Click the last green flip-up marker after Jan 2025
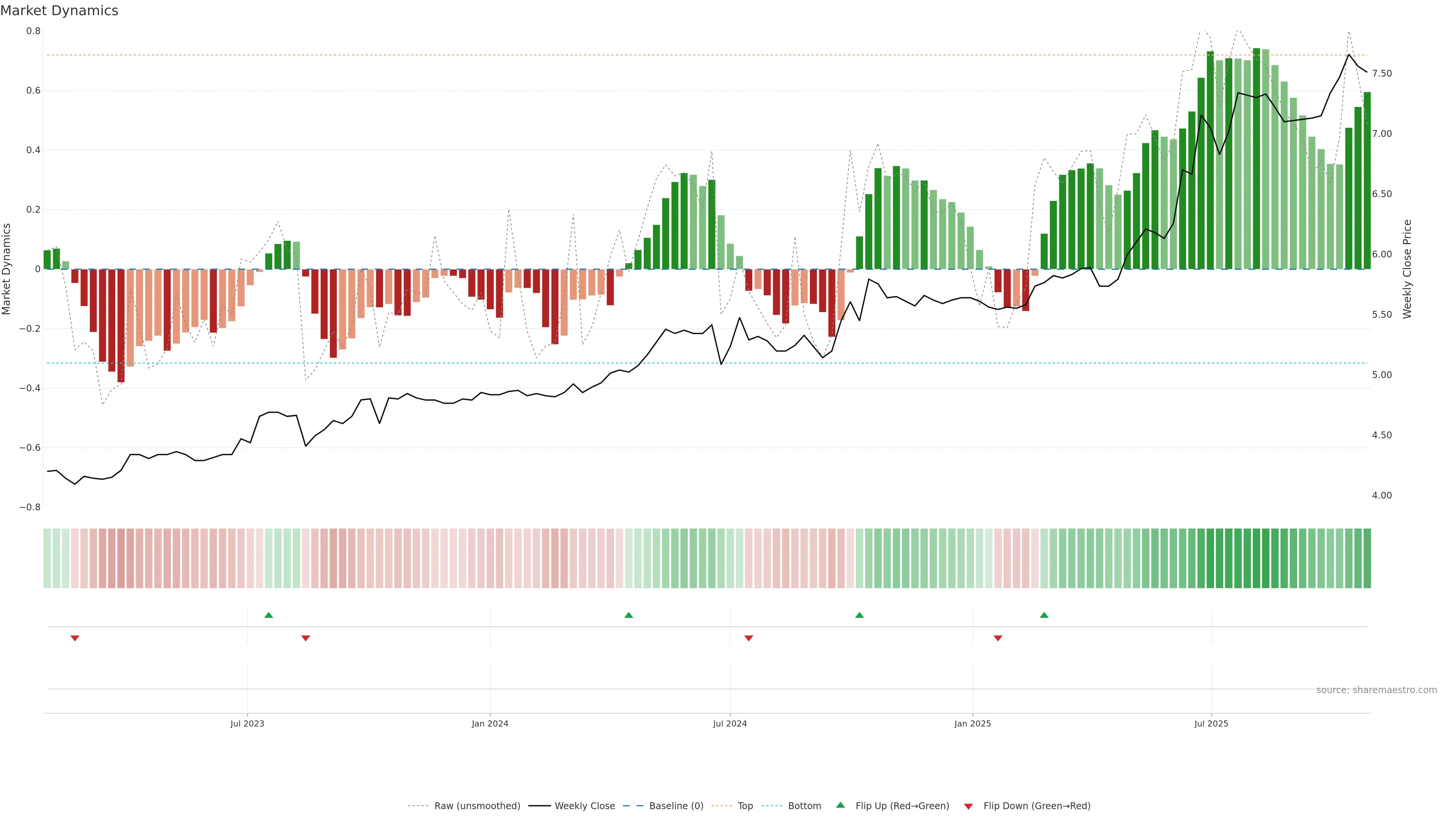This screenshot has height=819, width=1456. (1044, 615)
